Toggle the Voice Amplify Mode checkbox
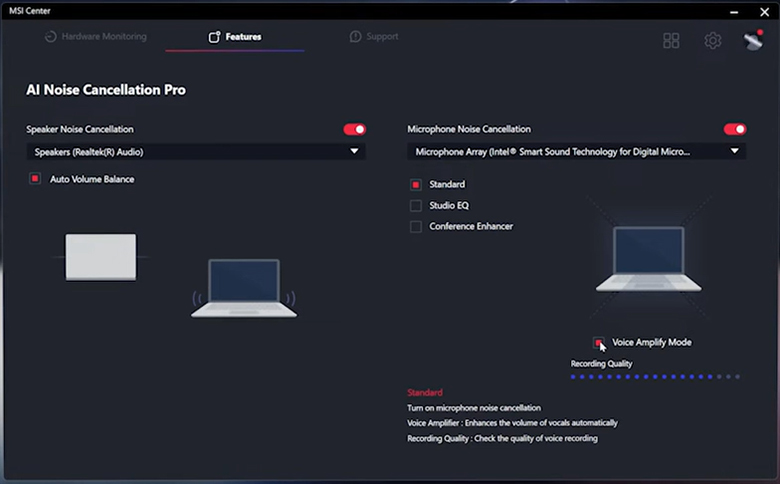The image size is (780, 484). [598, 342]
